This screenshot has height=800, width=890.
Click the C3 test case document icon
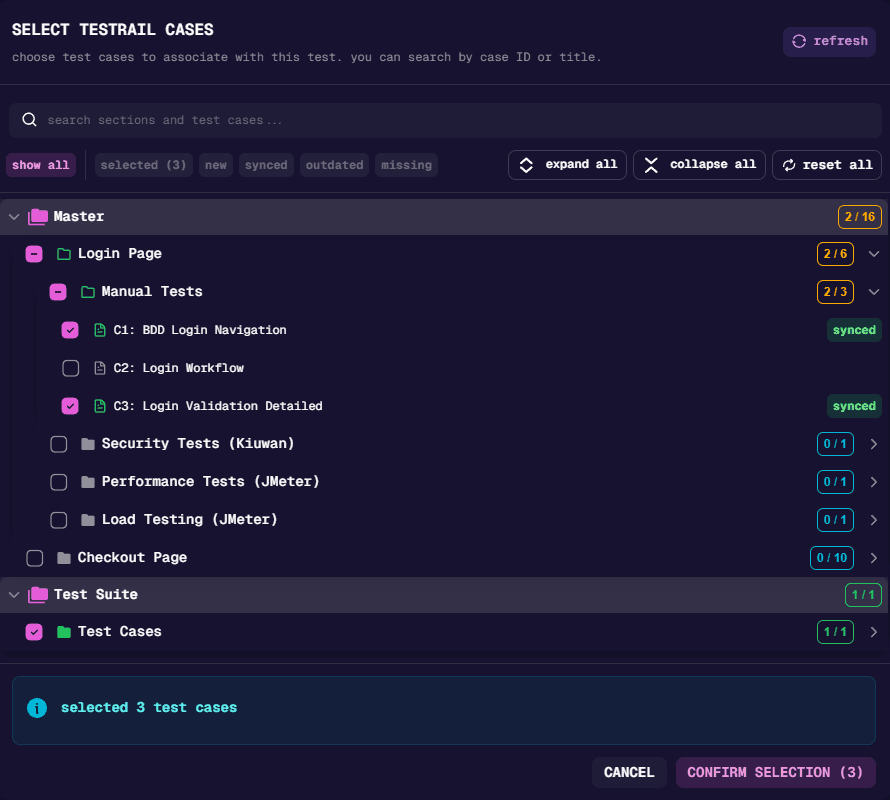coord(100,406)
